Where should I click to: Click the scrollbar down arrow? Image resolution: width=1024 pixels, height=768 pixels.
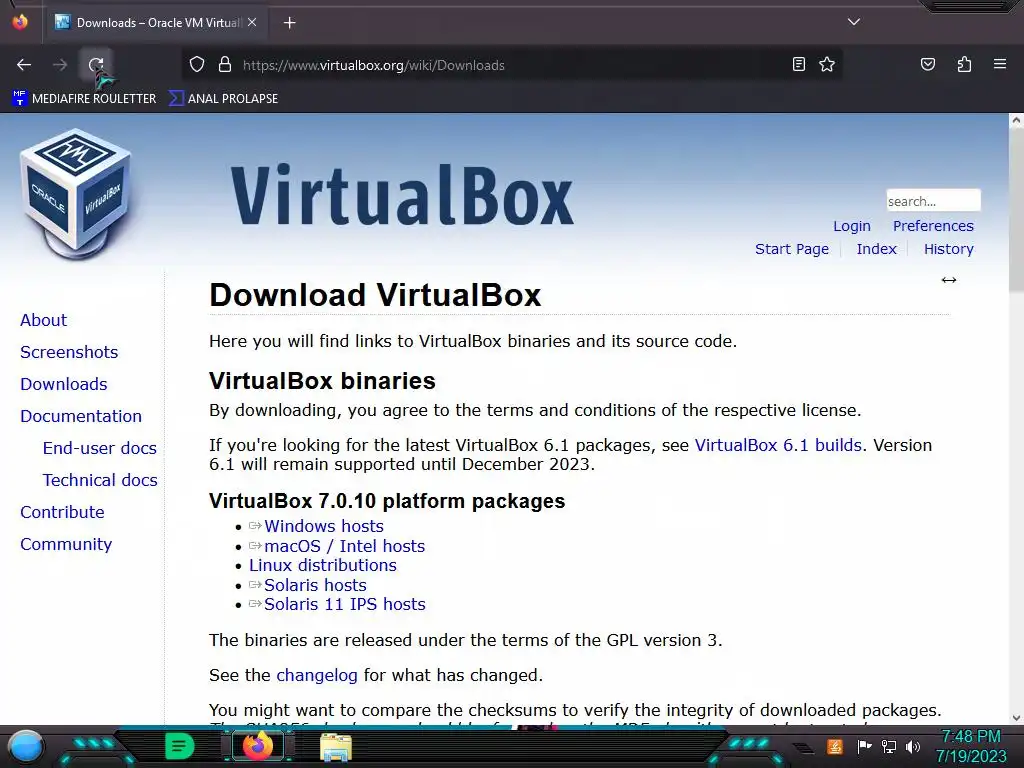click(1016, 718)
